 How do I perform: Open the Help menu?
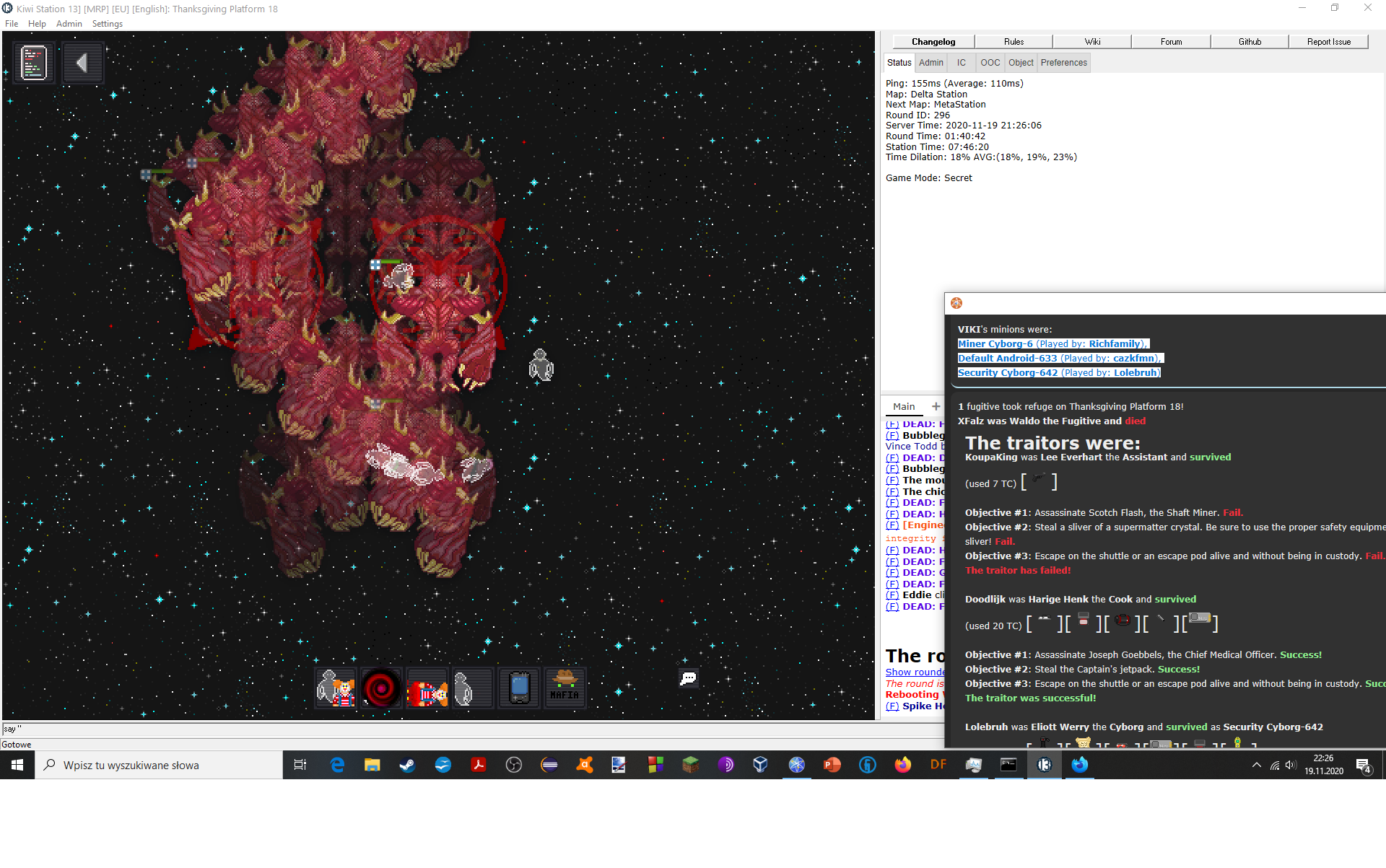tap(37, 24)
